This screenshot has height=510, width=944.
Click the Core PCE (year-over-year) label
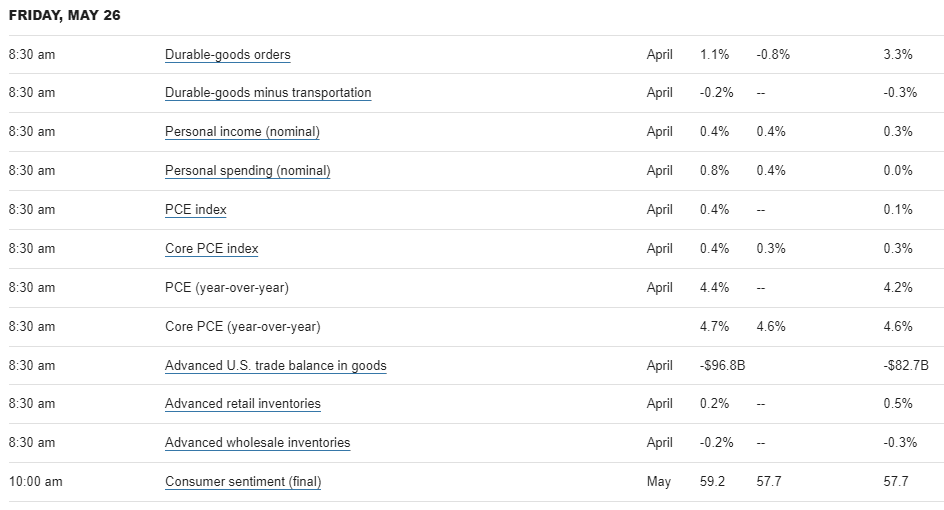click(242, 326)
